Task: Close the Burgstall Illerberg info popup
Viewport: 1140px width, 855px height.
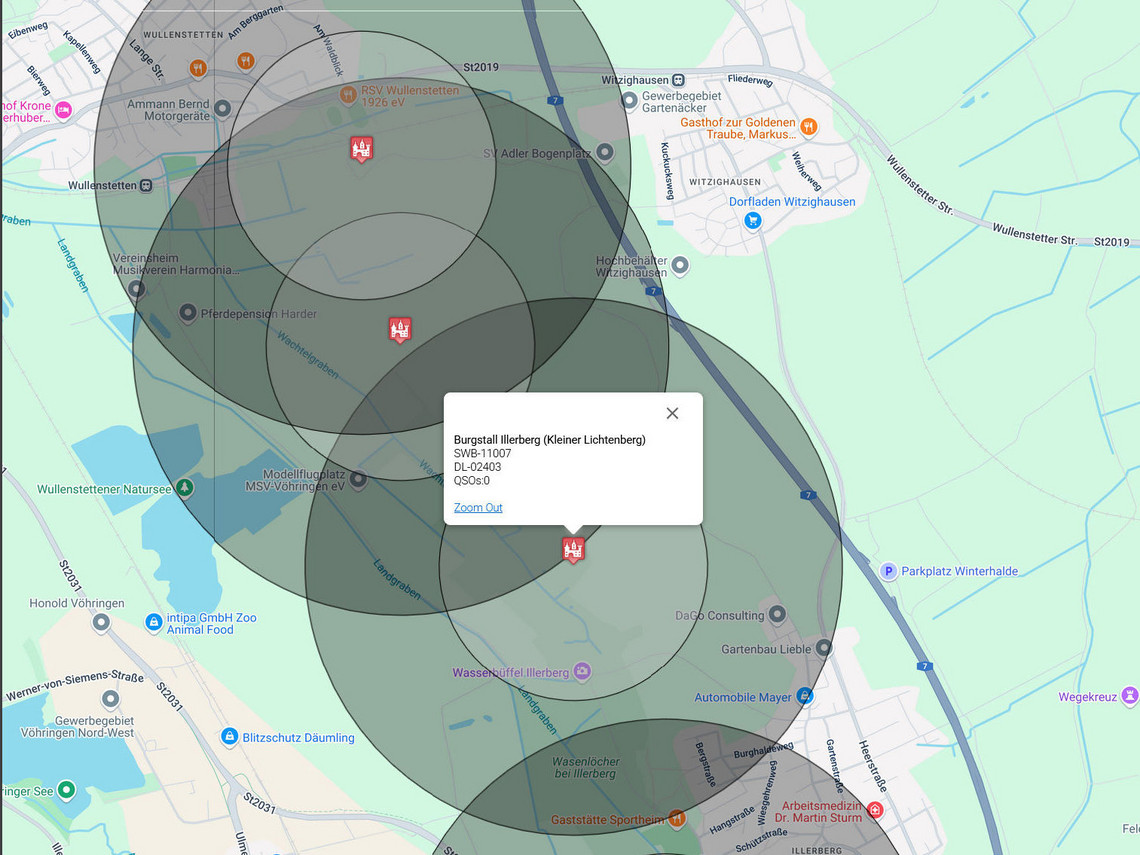Action: [x=673, y=413]
